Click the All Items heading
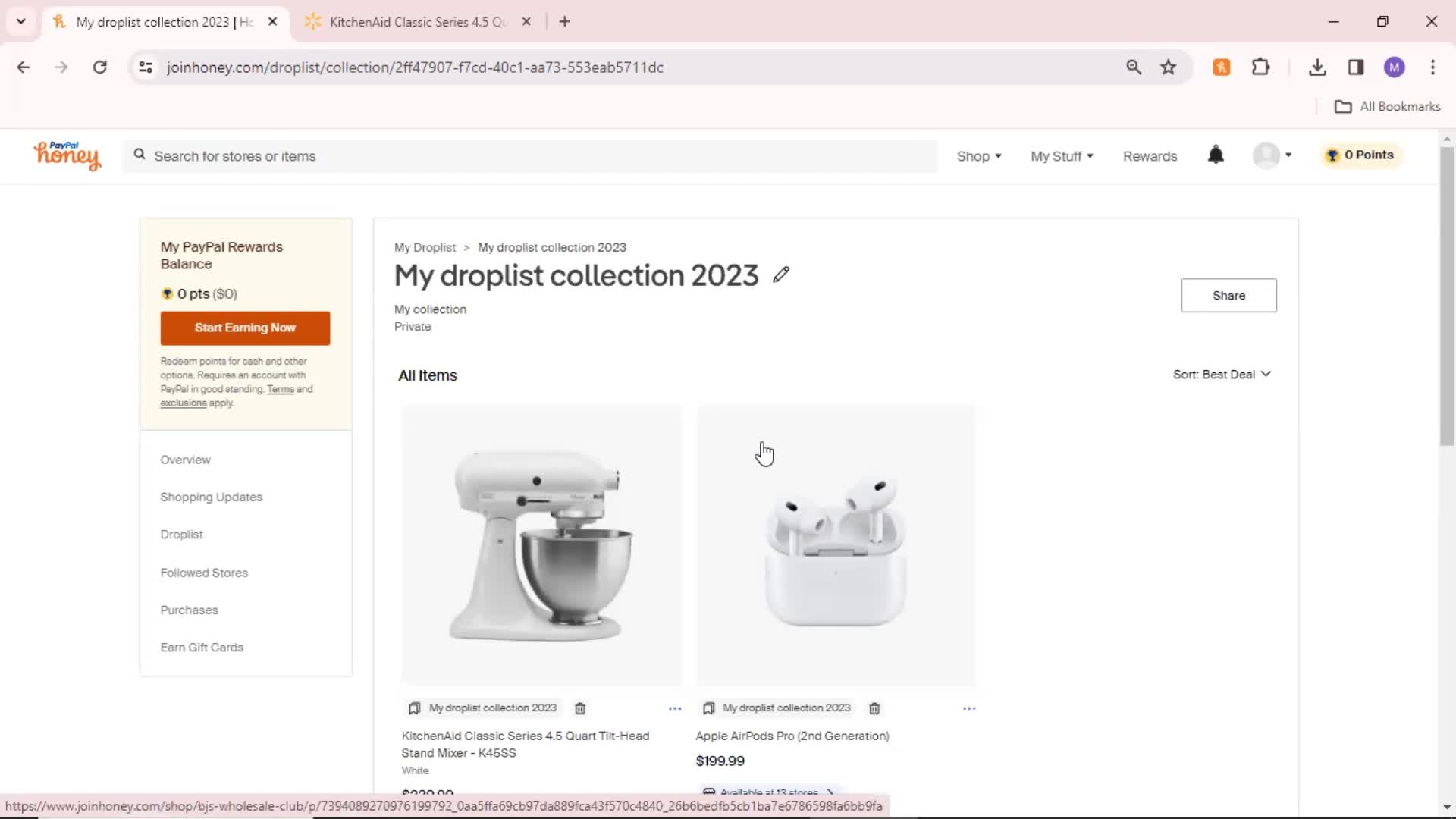This screenshot has width=1456, height=819. 428,375
